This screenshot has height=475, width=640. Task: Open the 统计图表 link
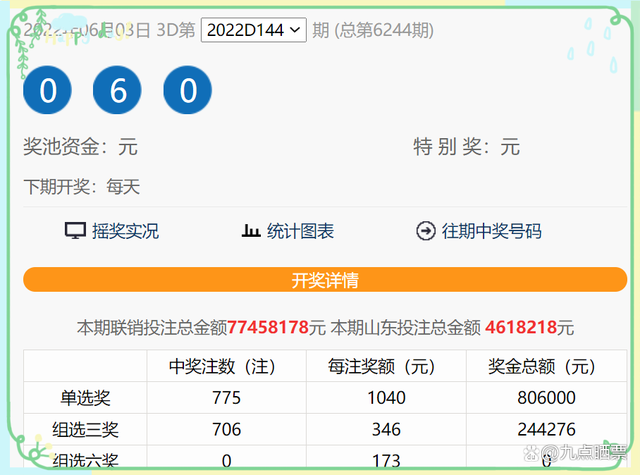click(300, 231)
